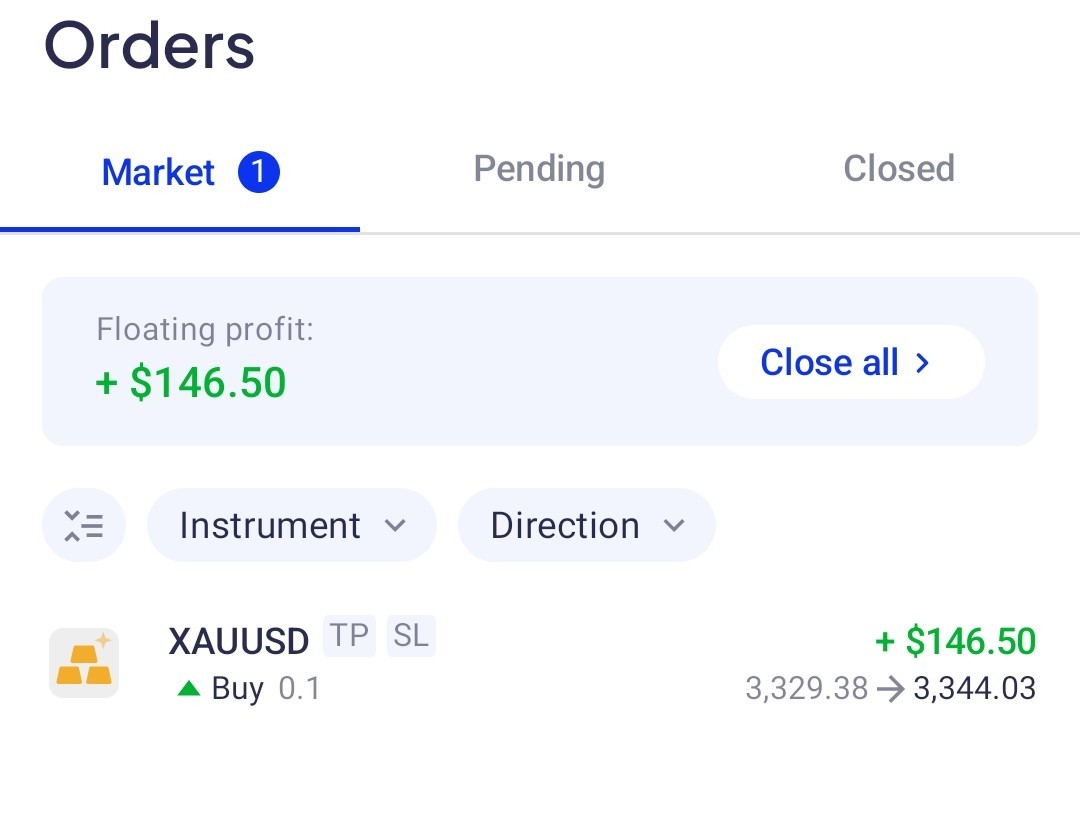Click the Floating profit amount
Image resolution: width=1080 pixels, height=837 pixels.
pos(191,382)
